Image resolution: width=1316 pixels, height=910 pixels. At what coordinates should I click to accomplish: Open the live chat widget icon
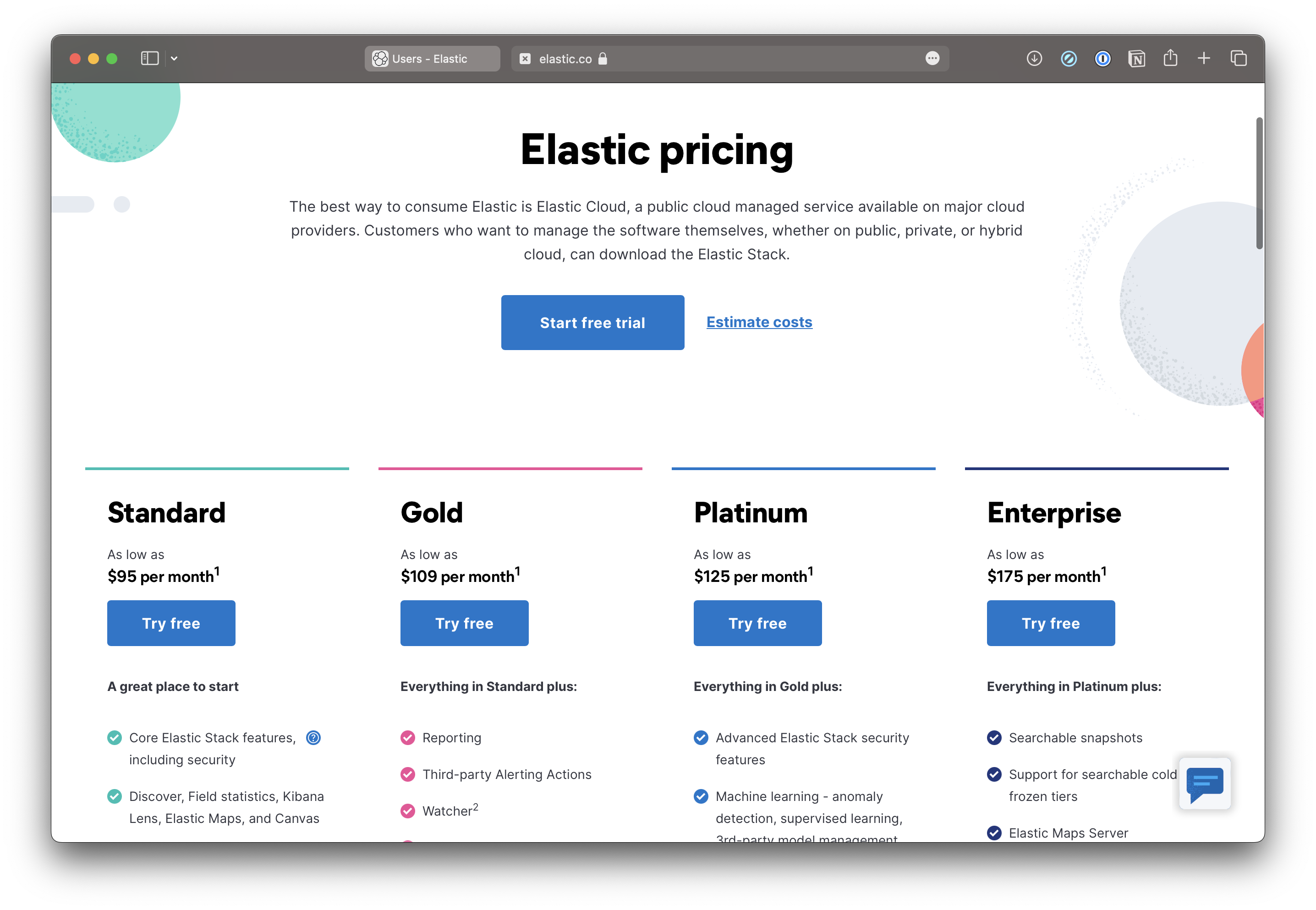(x=1204, y=784)
